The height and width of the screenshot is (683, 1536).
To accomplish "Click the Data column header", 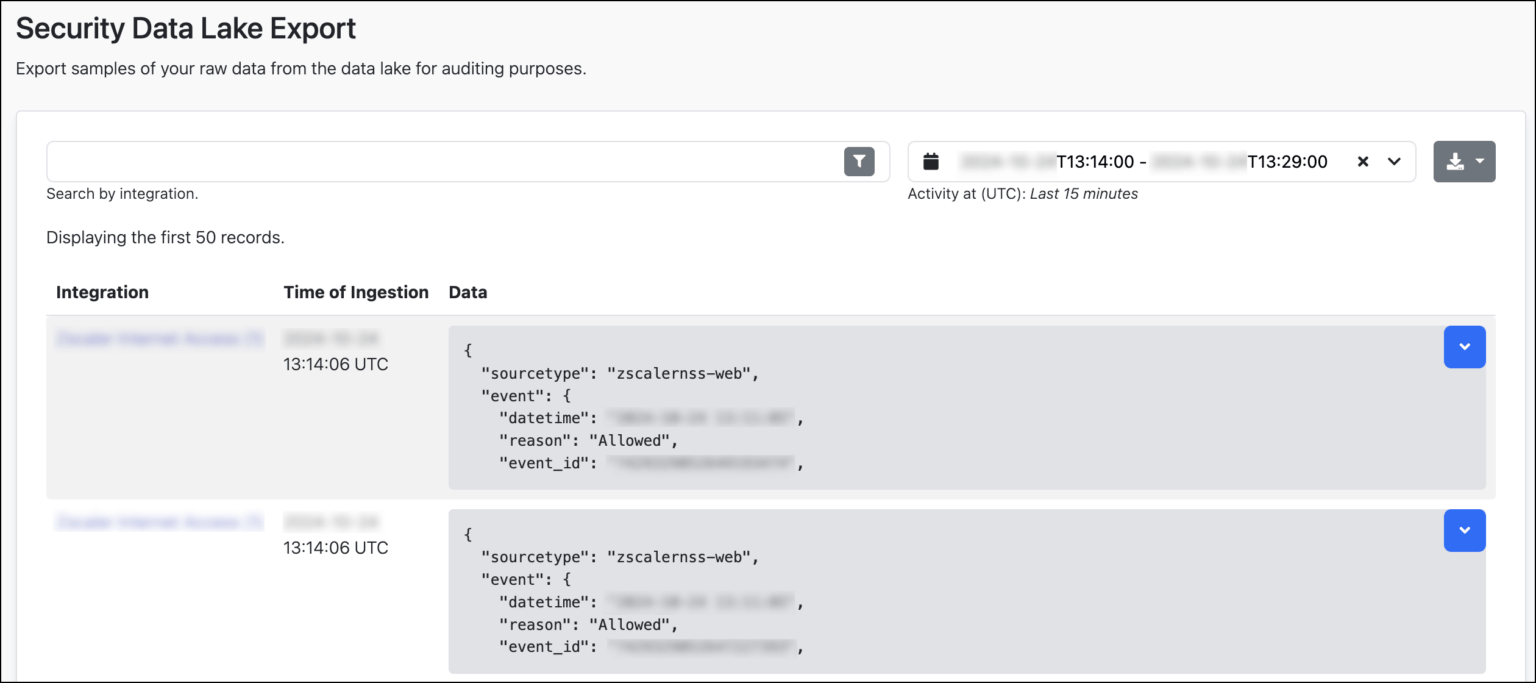I will [468, 292].
